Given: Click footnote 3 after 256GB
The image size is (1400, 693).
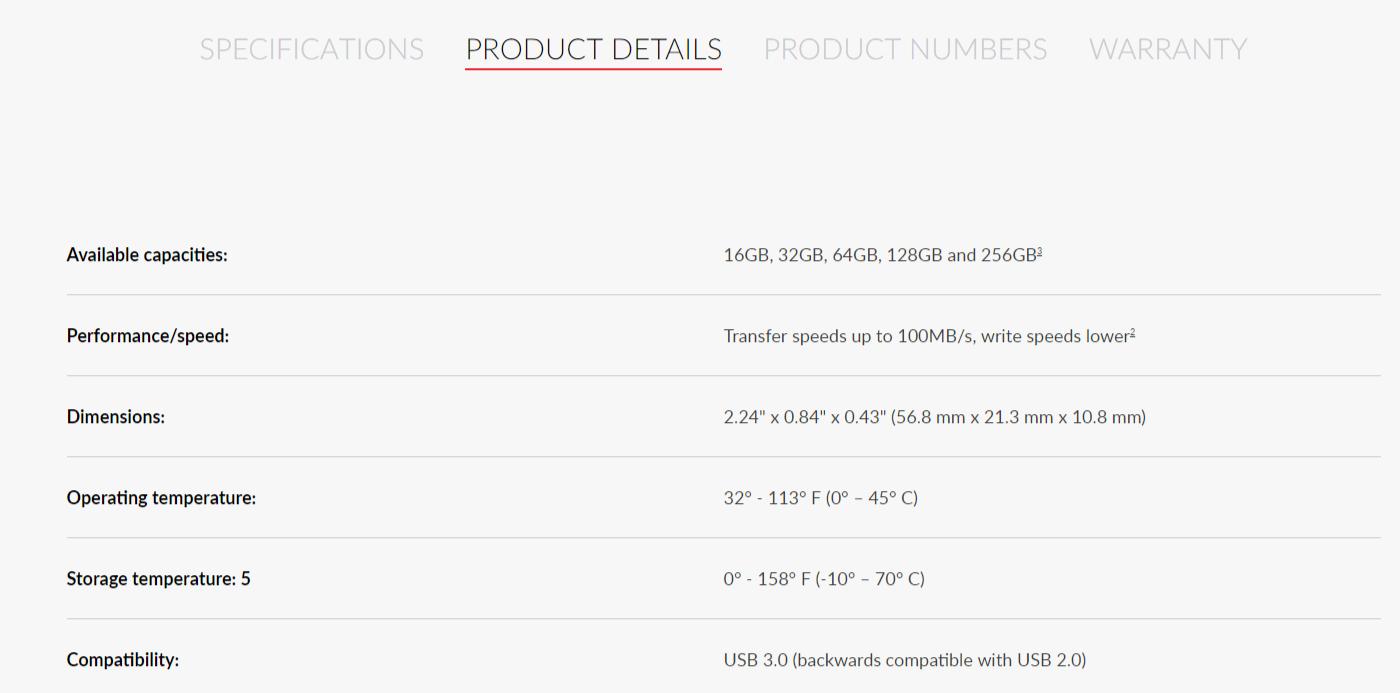Looking at the screenshot, I should click(1038, 250).
